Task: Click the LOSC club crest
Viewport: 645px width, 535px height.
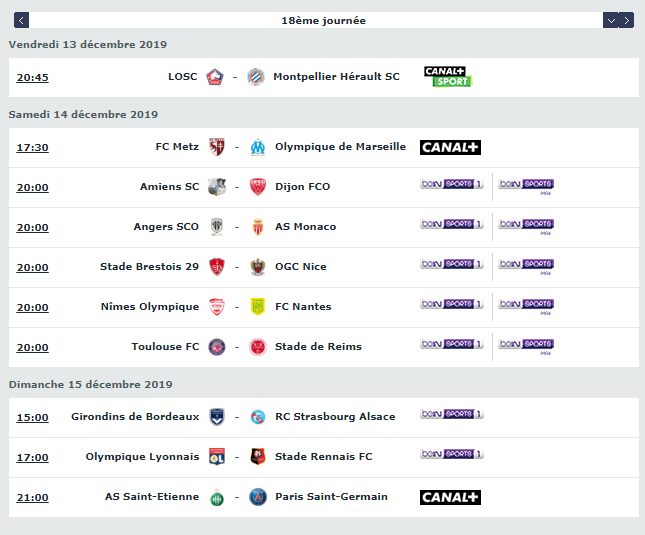Action: click(216, 77)
